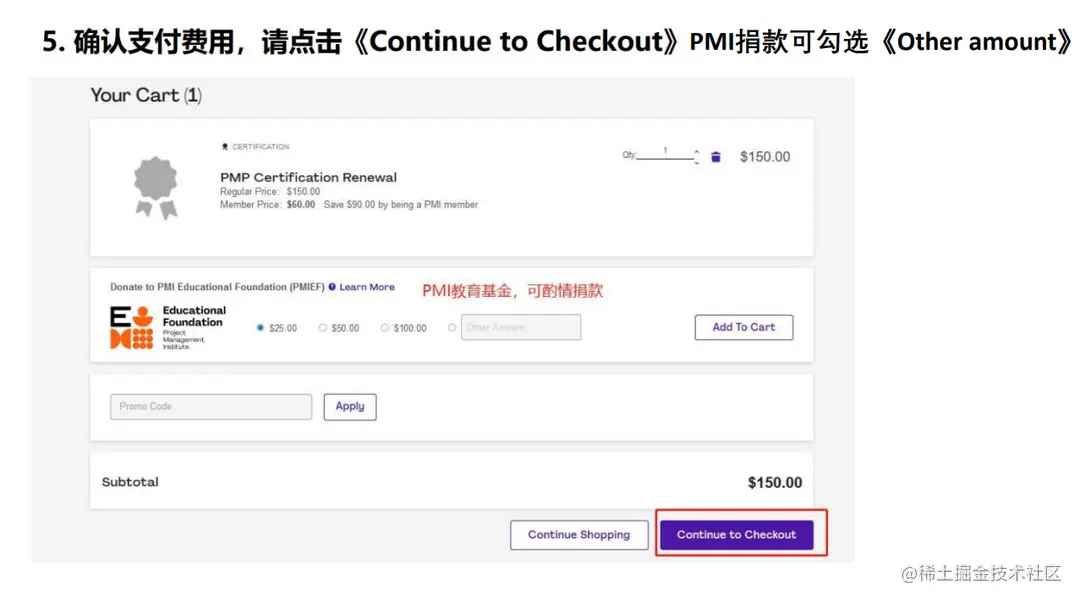
Task: Click the quantity field in the cart
Action: coord(664,153)
